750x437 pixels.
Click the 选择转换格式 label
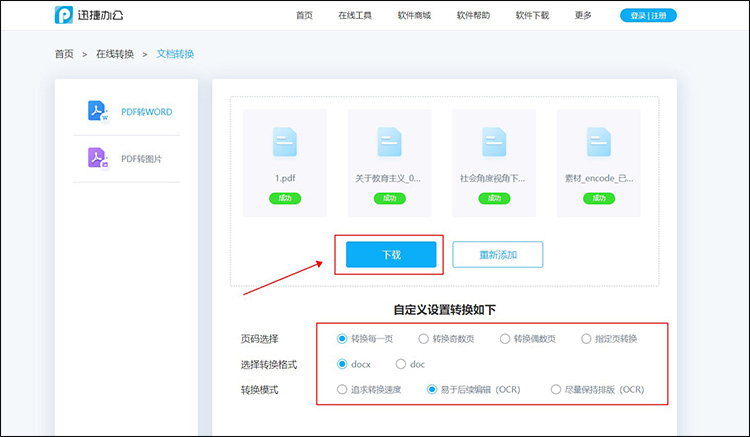coord(269,365)
